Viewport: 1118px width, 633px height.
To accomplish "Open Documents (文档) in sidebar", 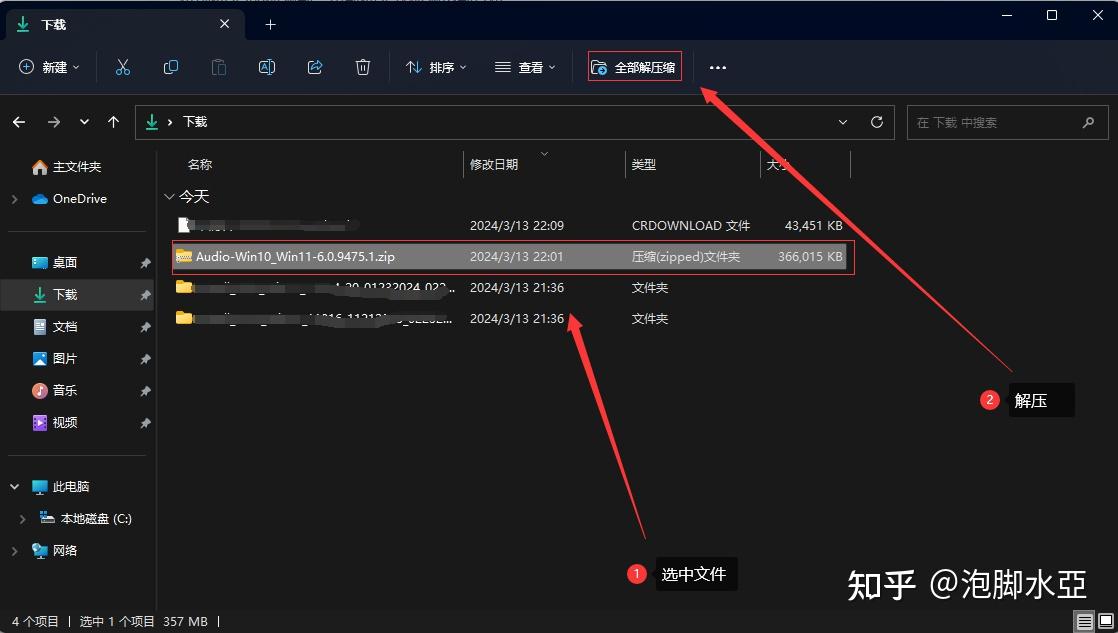I will coord(55,326).
